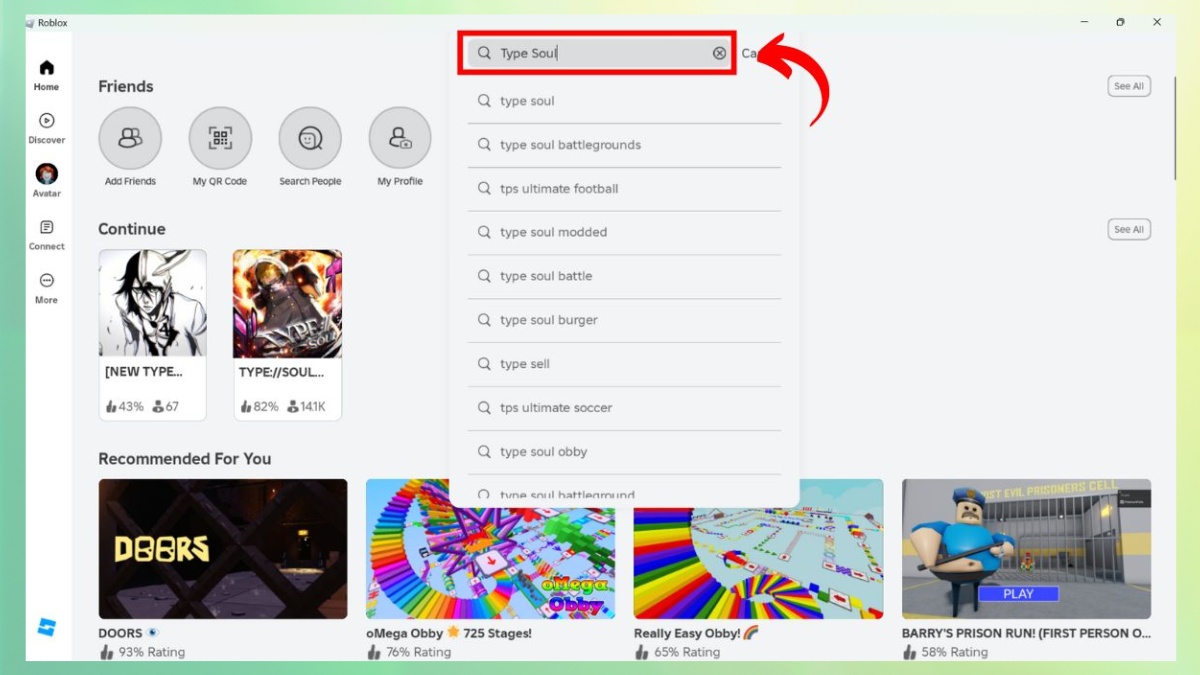Click the 43% like rating on [NEW TYPE

[x=124, y=407]
